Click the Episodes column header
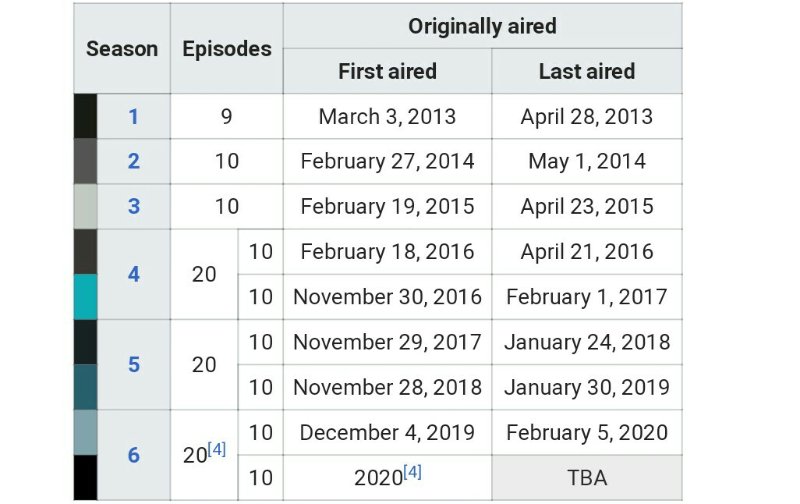 [x=227, y=48]
